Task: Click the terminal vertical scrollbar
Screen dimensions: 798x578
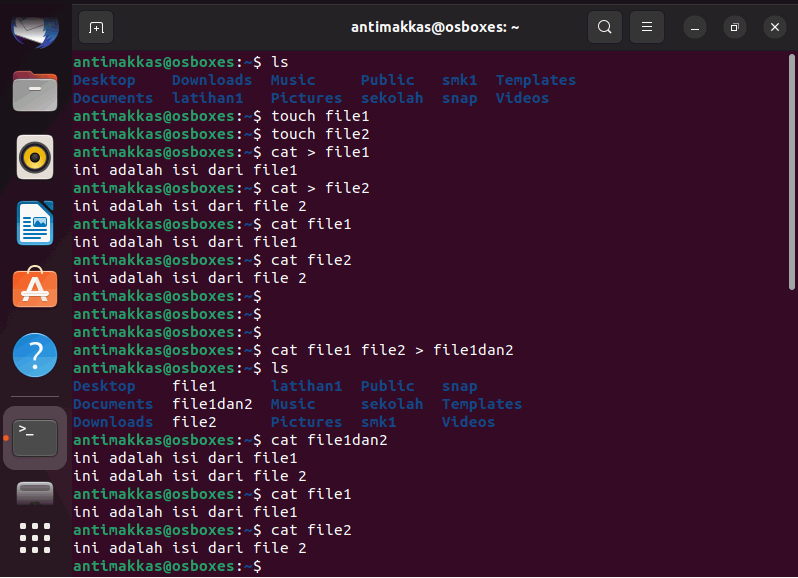Action: coord(791,172)
